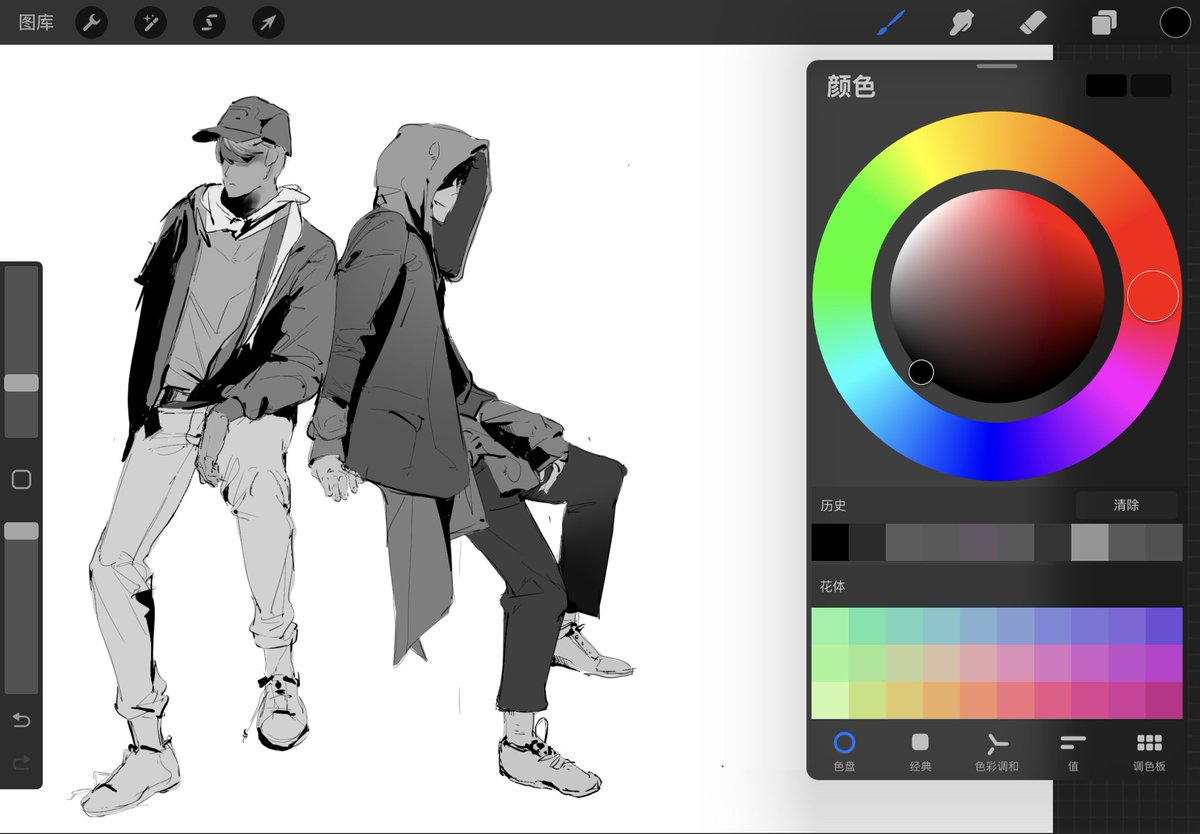
Task: Open the Adjustments magic wand menu
Action: [151, 22]
